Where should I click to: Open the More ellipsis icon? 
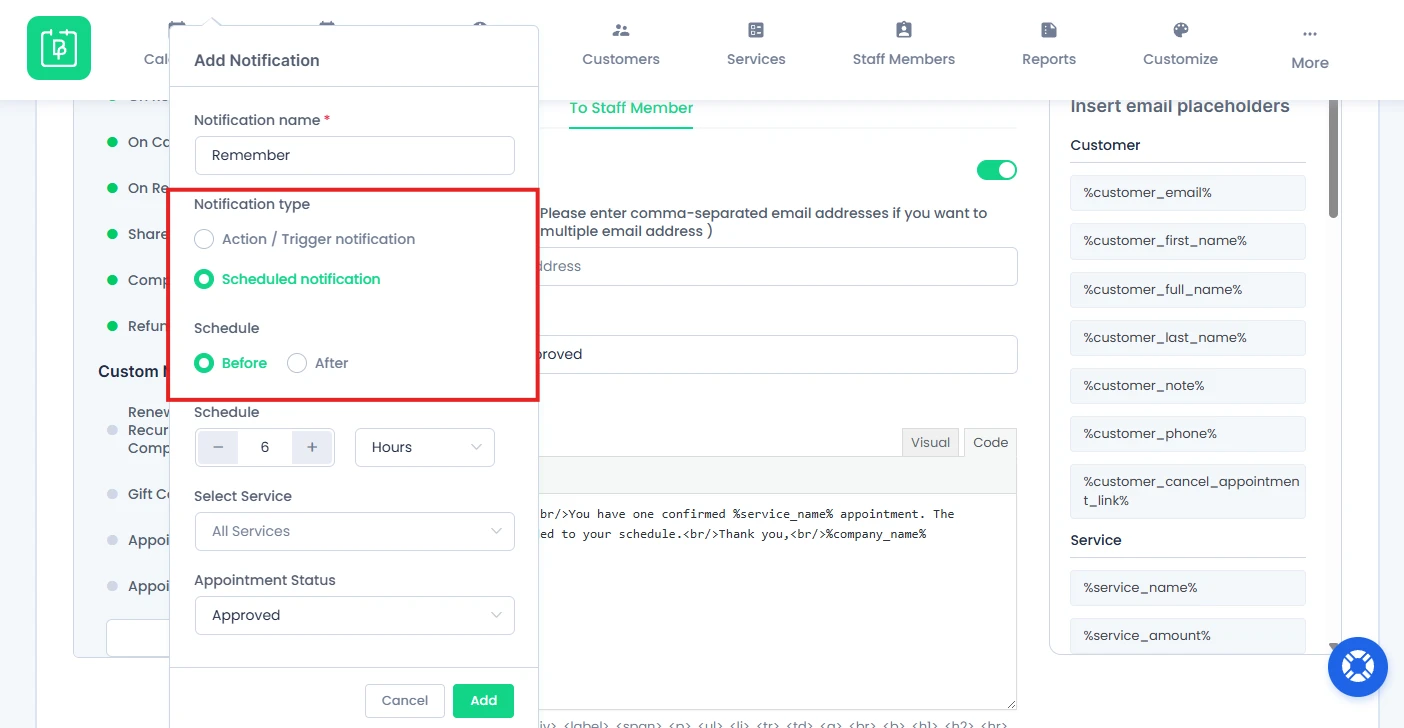[x=1310, y=34]
